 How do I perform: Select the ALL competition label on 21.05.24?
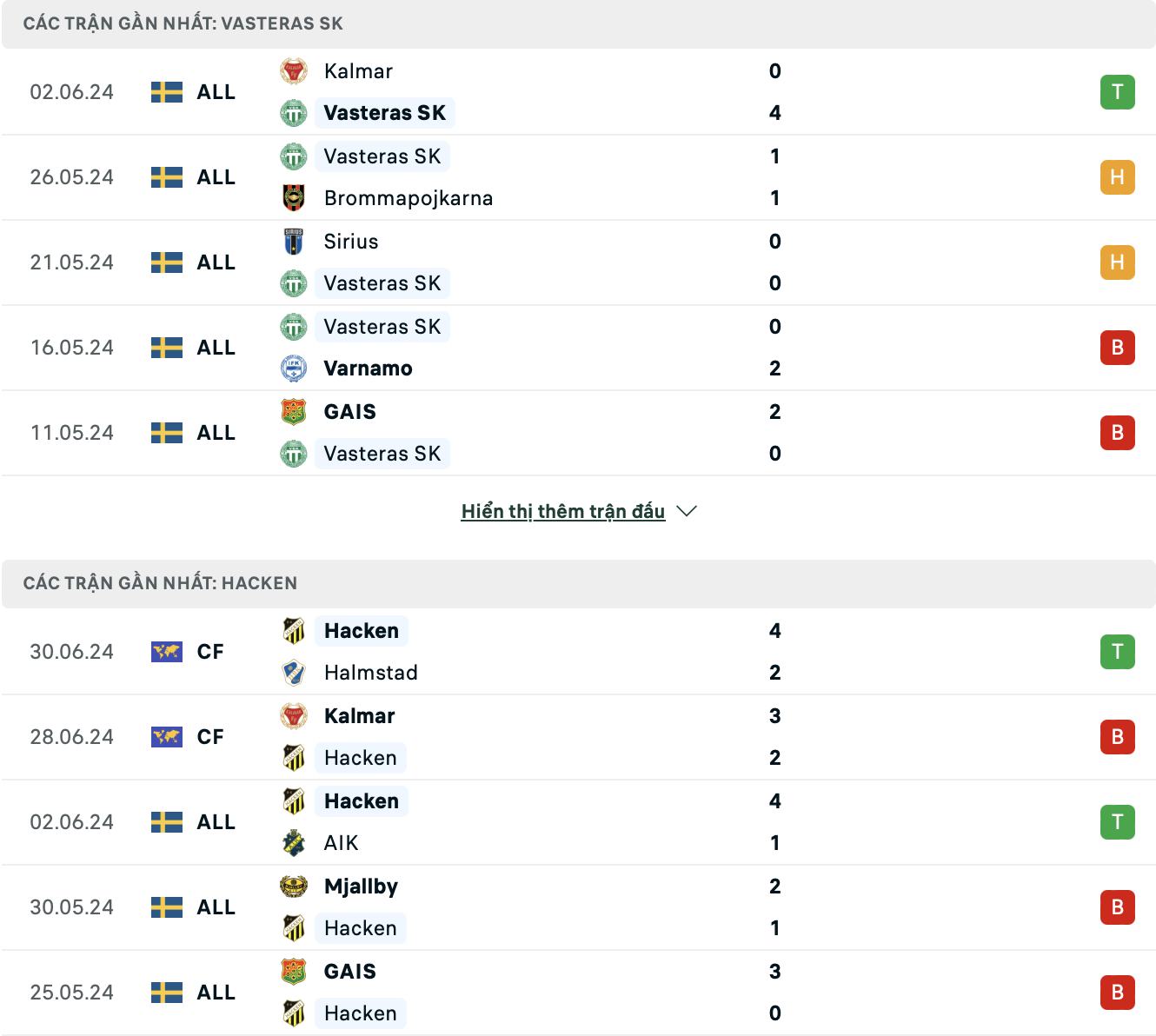point(216,262)
